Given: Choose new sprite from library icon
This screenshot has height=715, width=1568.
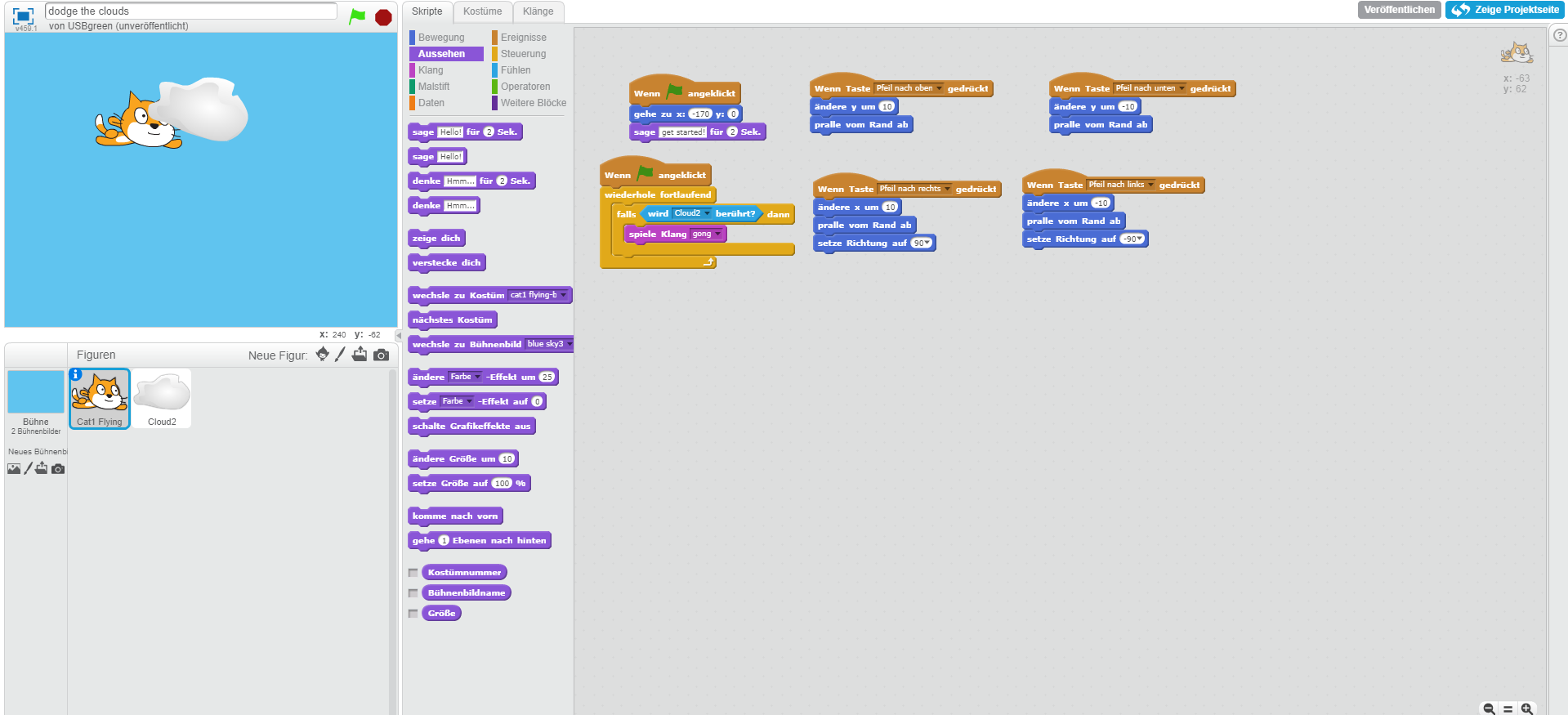Looking at the screenshot, I should 323,354.
